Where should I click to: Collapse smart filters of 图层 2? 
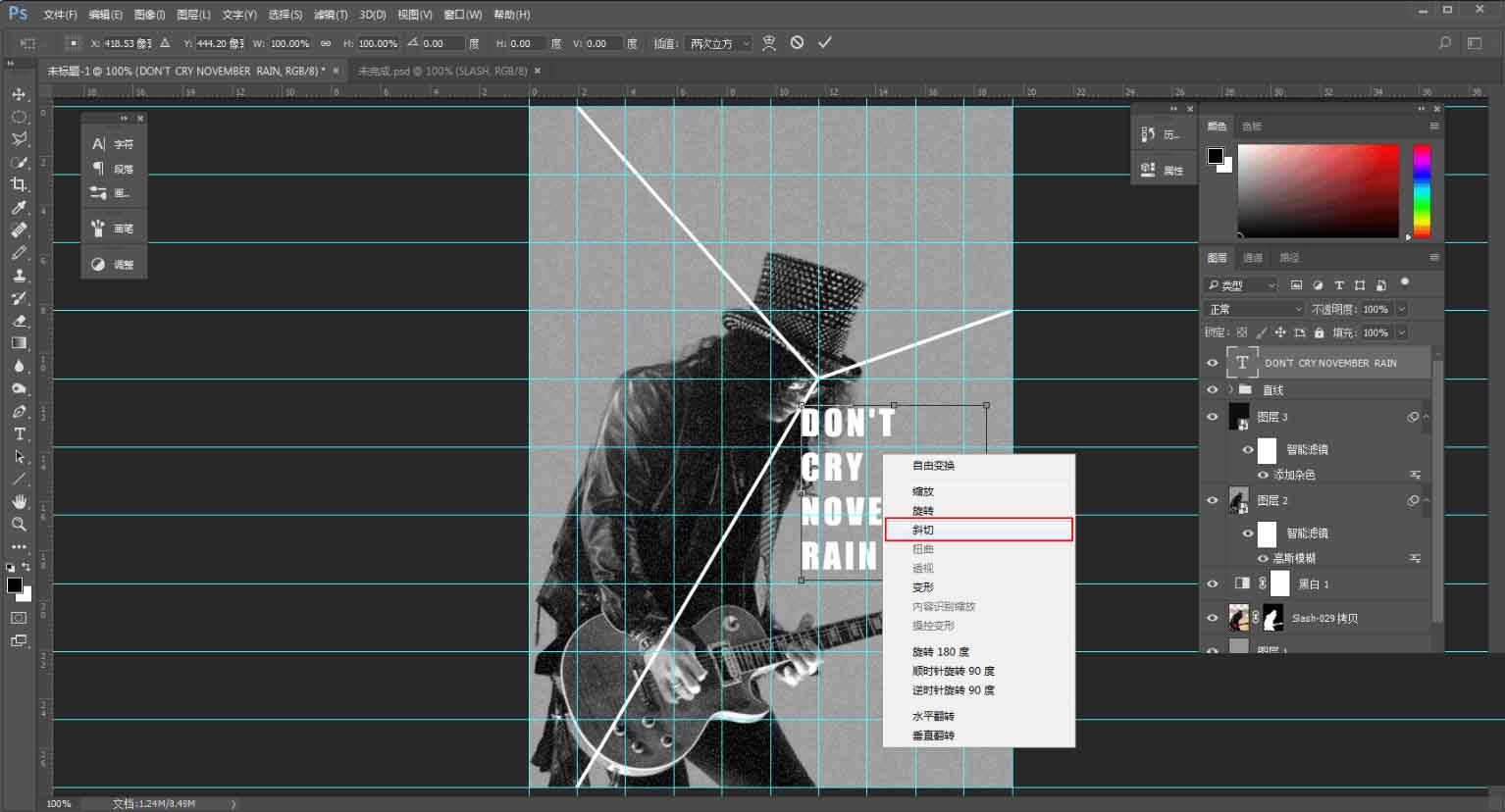[x=1427, y=500]
